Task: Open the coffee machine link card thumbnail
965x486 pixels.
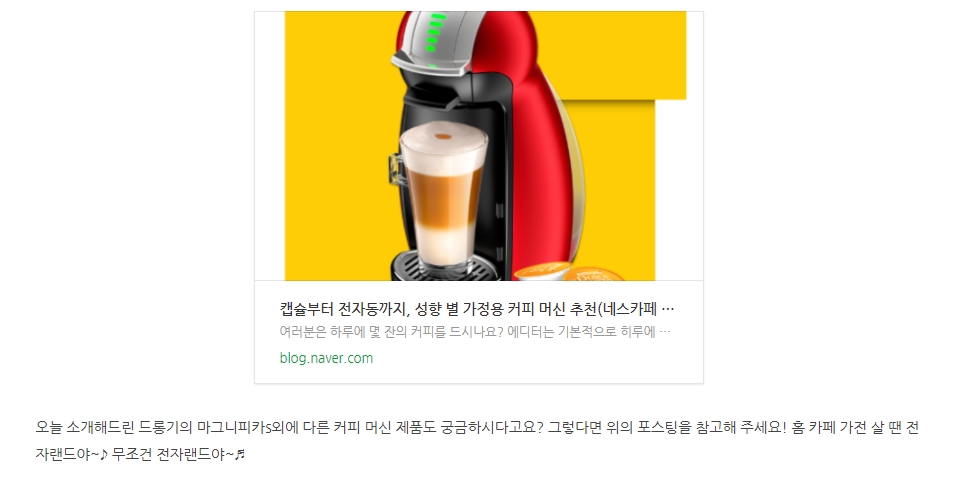Action: (479, 146)
